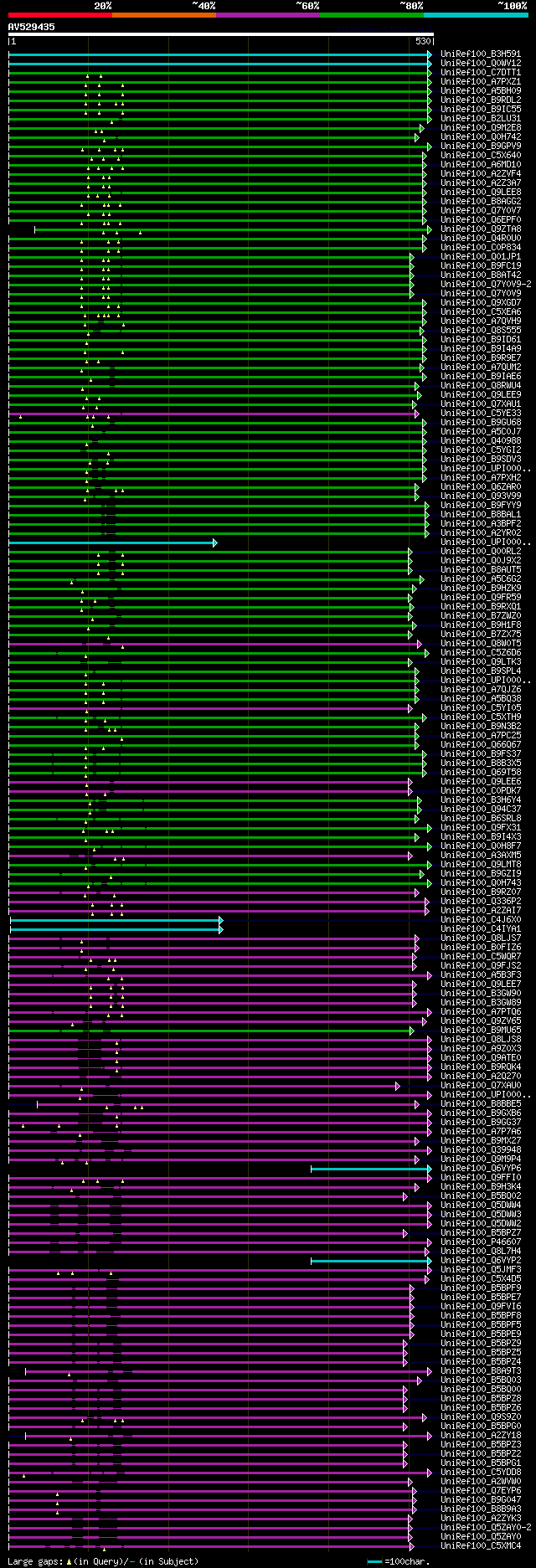Select the UniRef100_Q9LTK3 entry
Viewport: 536px width, 1568px height.
pyautogui.click(x=481, y=662)
